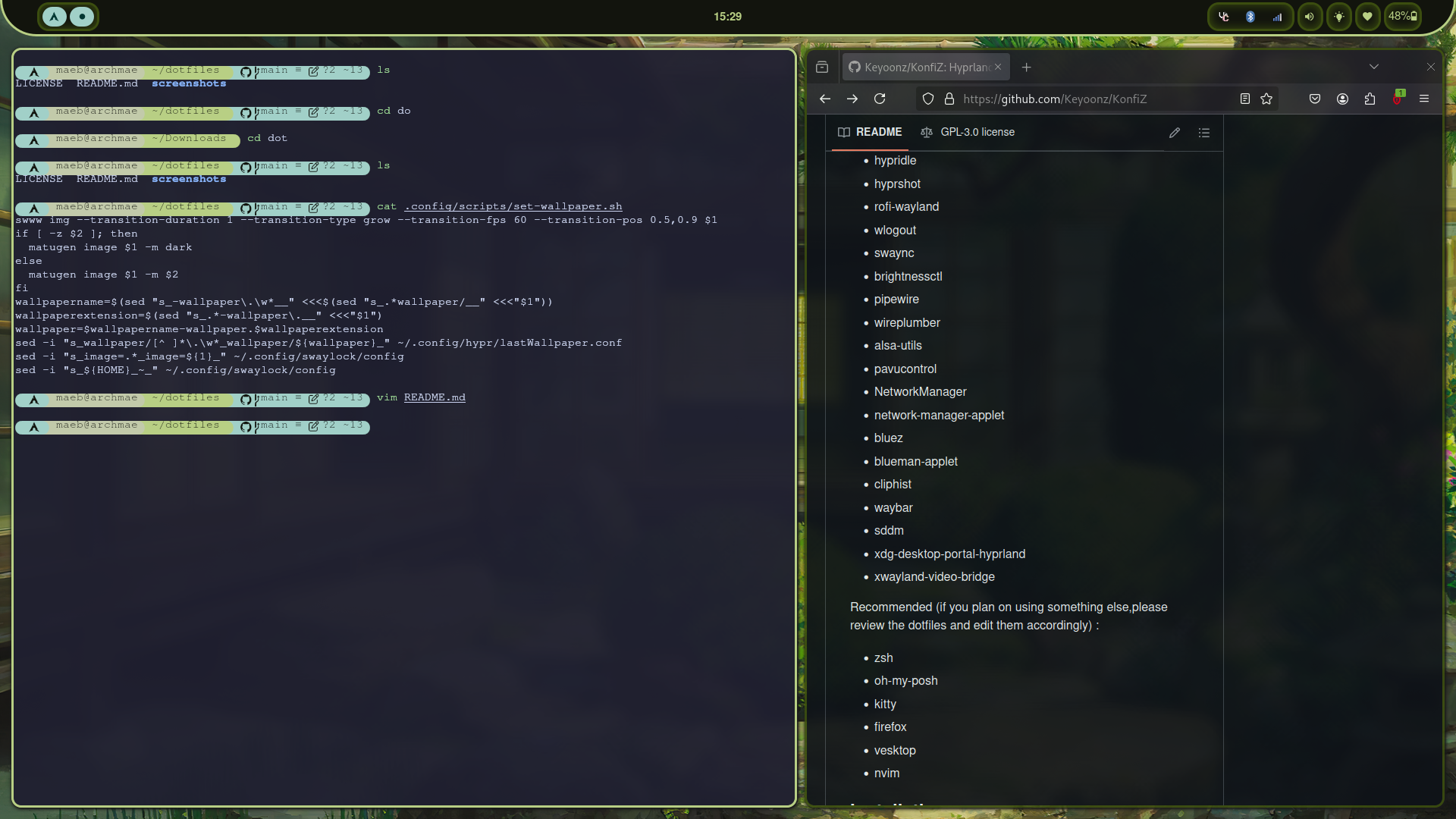
Task: Toggle Bluetooth icon in the top bar
Action: click(1250, 17)
